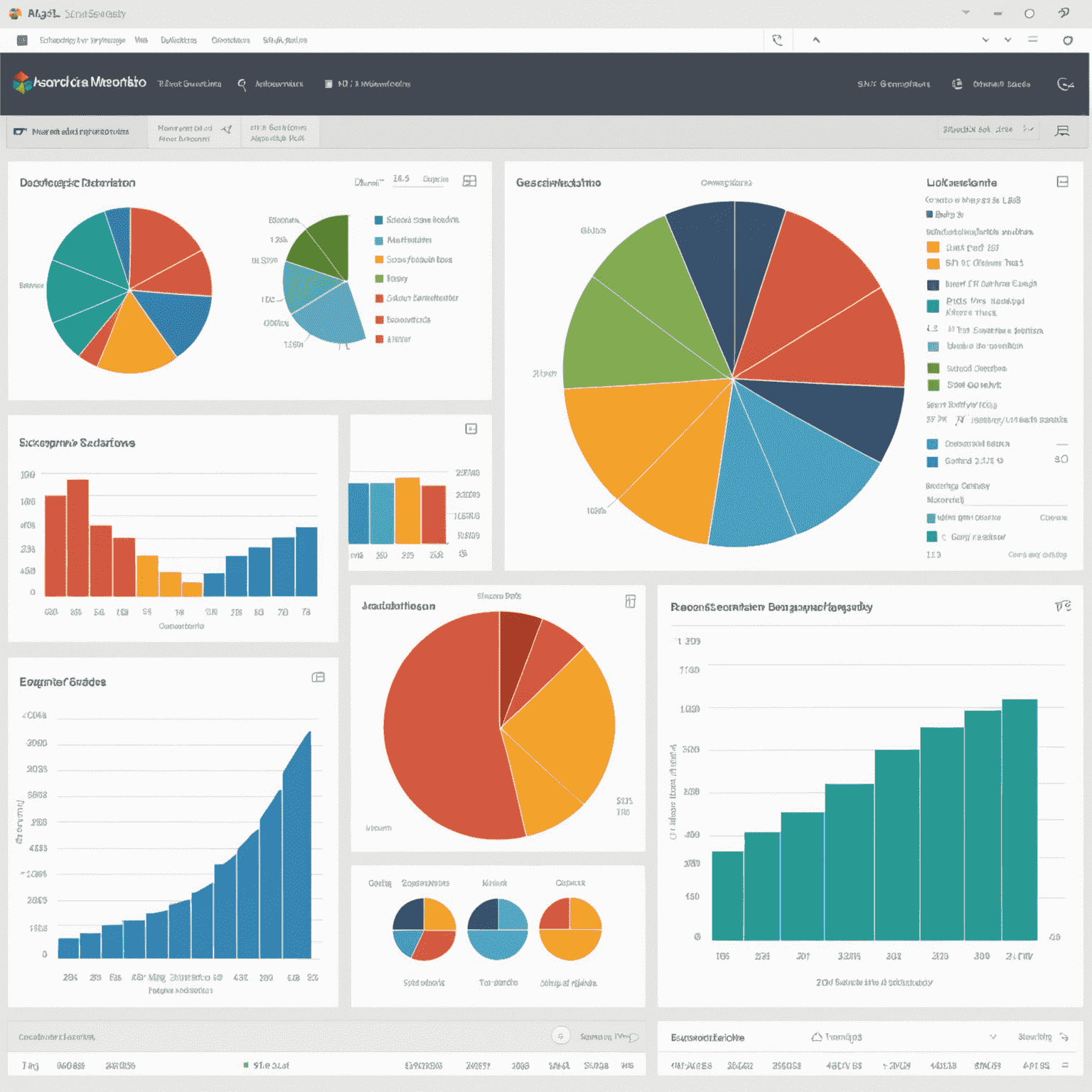This screenshot has height=1092, width=1092.
Task: Click the square icon left of menu bar
Action: (22, 41)
